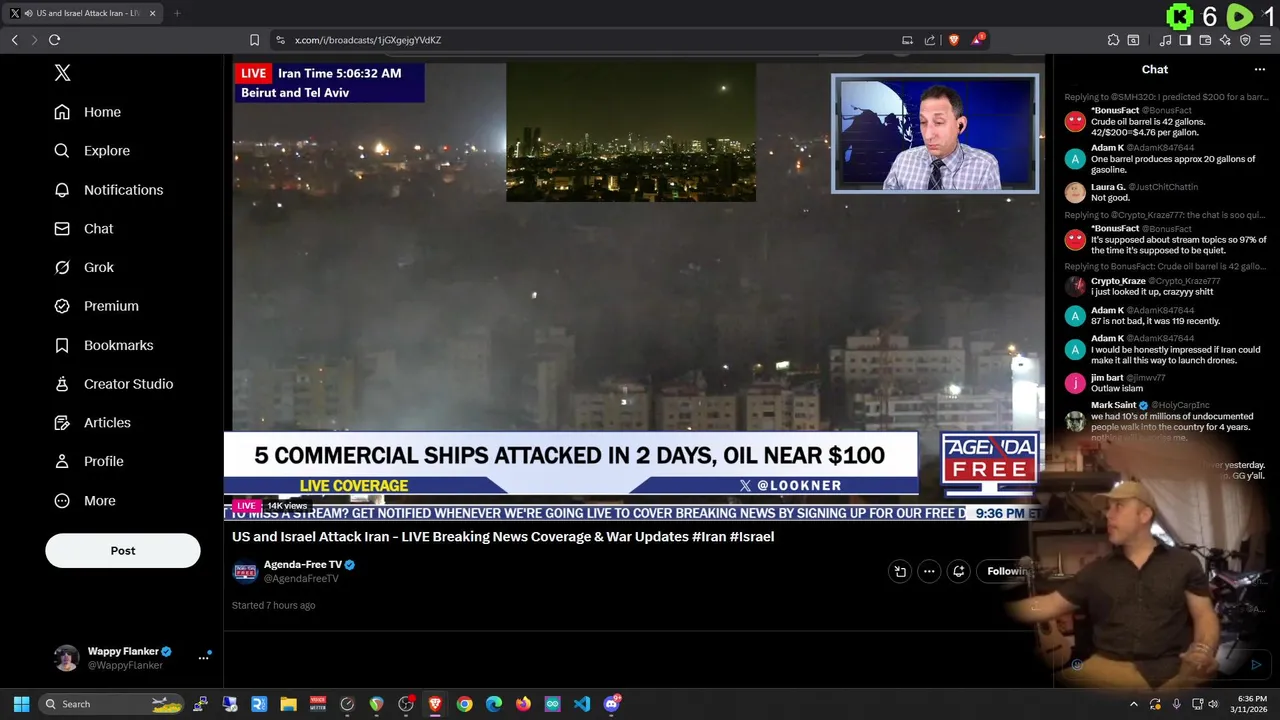Open Discord from the taskbar
This screenshot has width=1280, height=720.
coord(612,704)
